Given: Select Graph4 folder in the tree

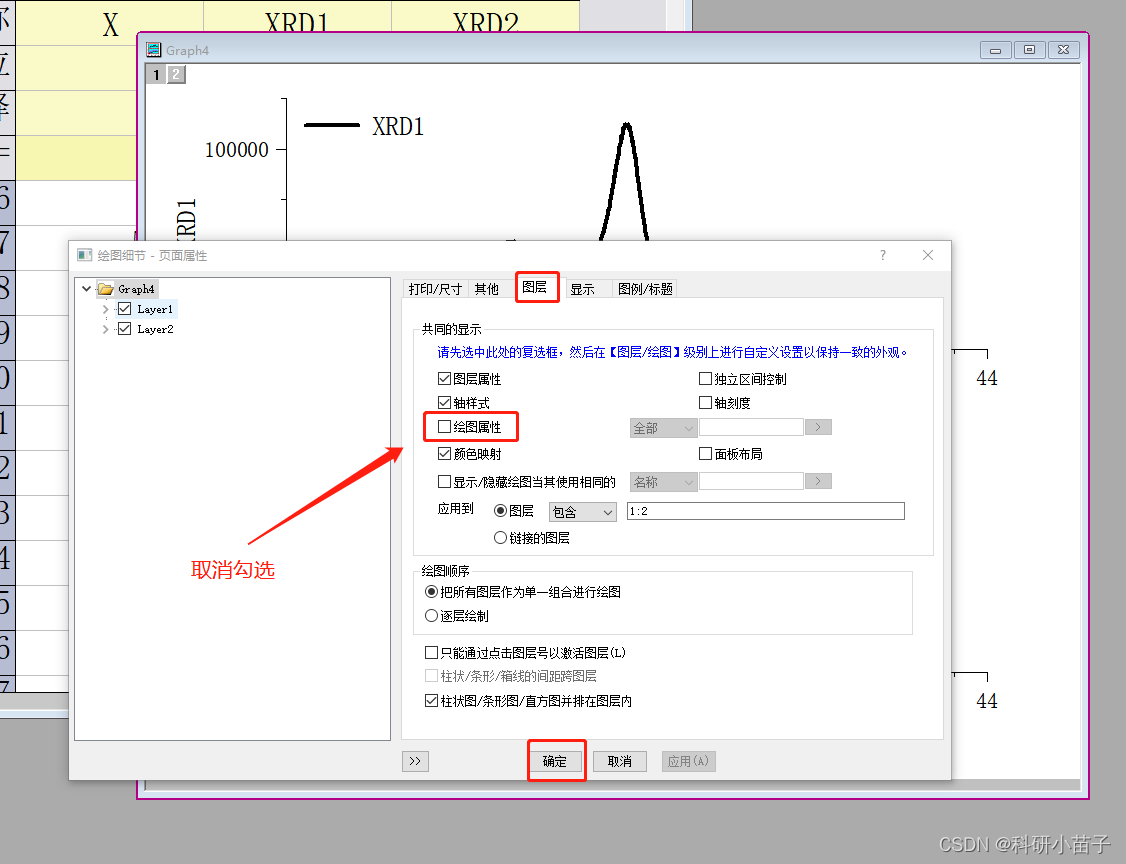Looking at the screenshot, I should [127, 289].
